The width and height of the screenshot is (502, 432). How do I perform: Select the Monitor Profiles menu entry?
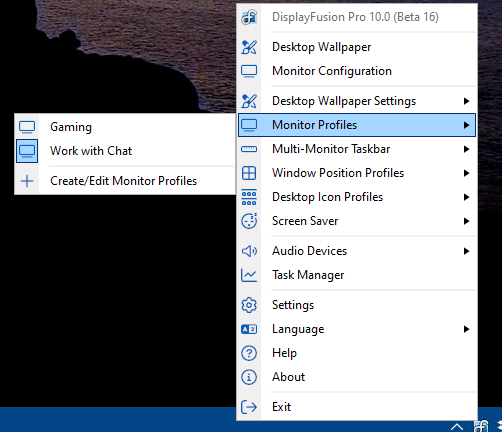(357, 125)
